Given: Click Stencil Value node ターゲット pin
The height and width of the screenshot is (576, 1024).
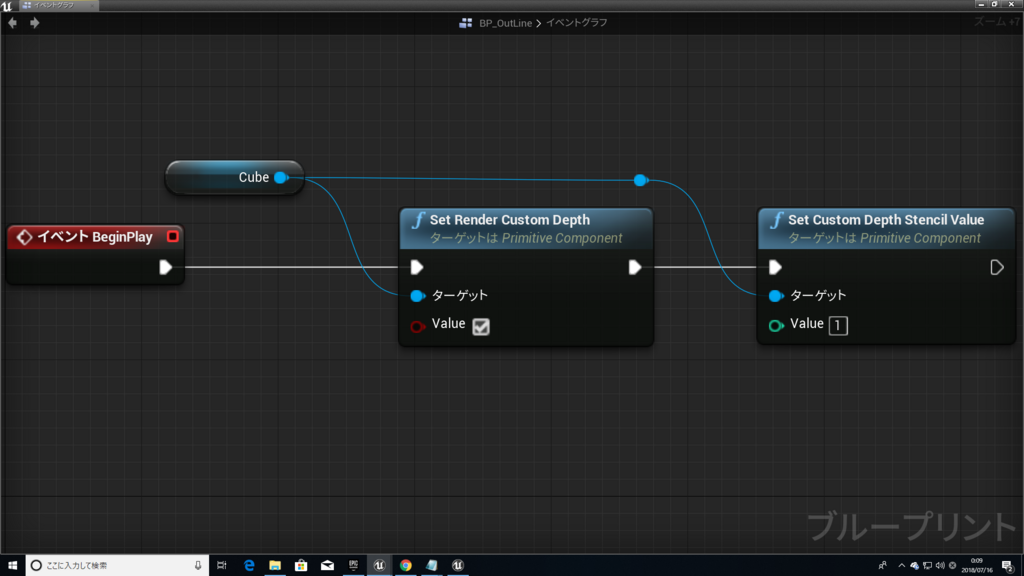Looking at the screenshot, I should (776, 296).
